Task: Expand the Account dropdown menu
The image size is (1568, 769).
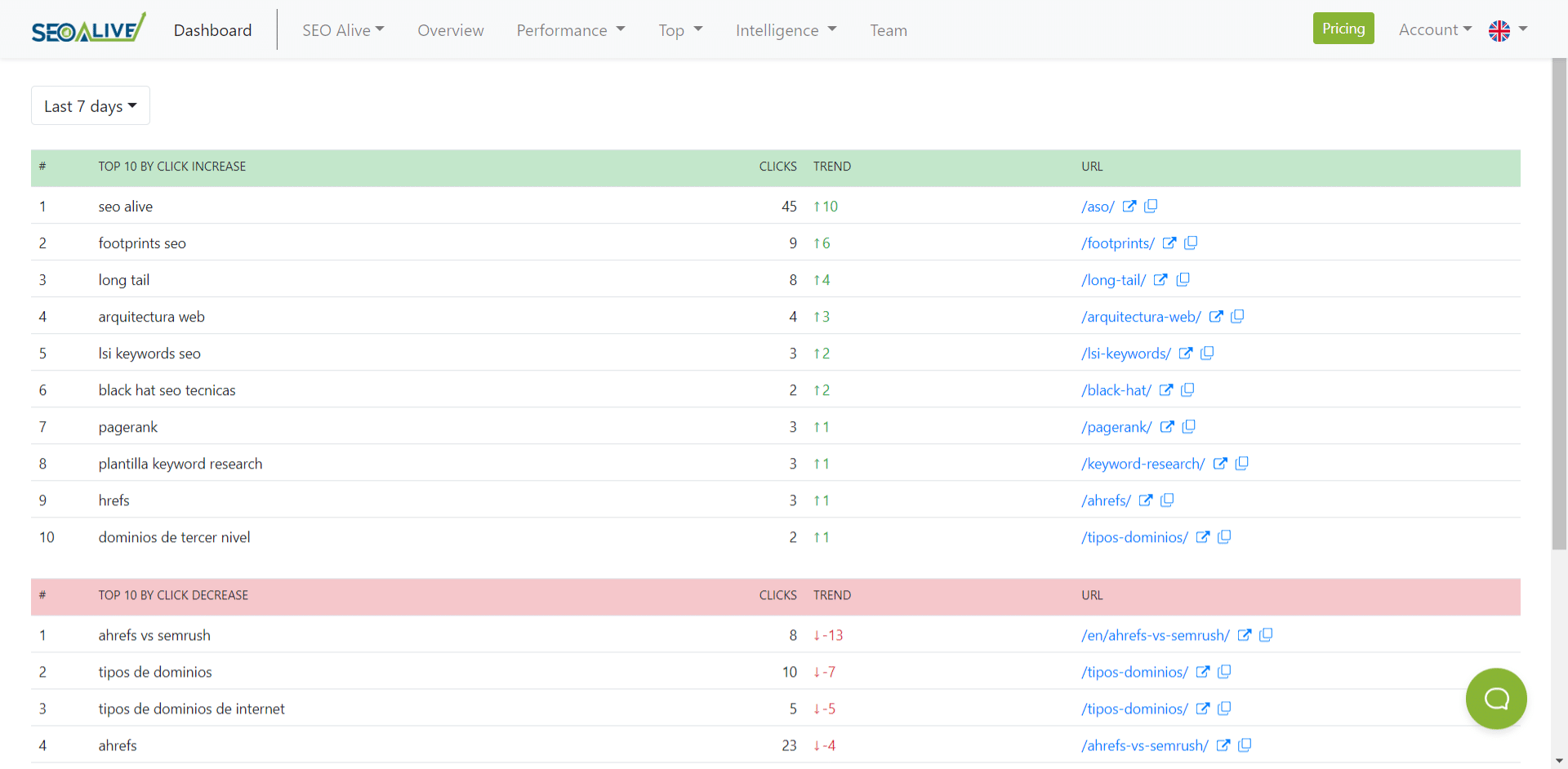Action: point(1434,30)
